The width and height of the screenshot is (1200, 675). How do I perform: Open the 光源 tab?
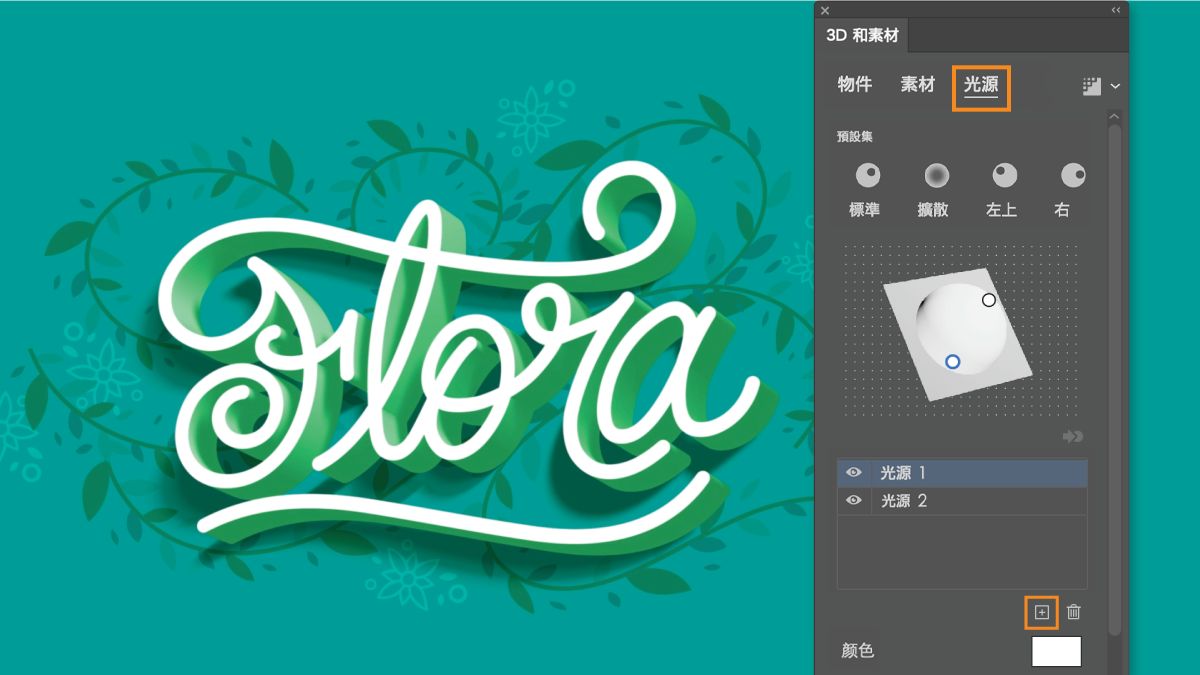point(981,86)
